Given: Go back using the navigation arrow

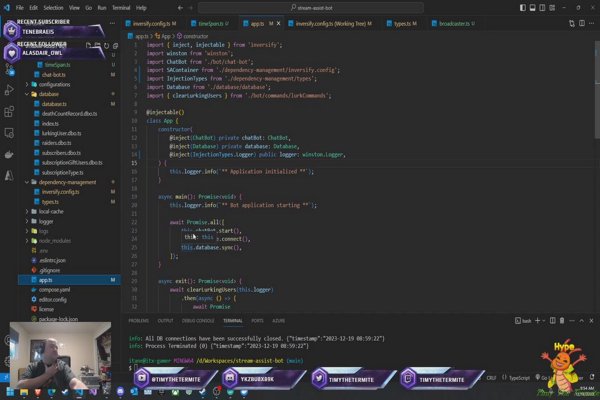Looking at the screenshot, I should tap(180, 8).
